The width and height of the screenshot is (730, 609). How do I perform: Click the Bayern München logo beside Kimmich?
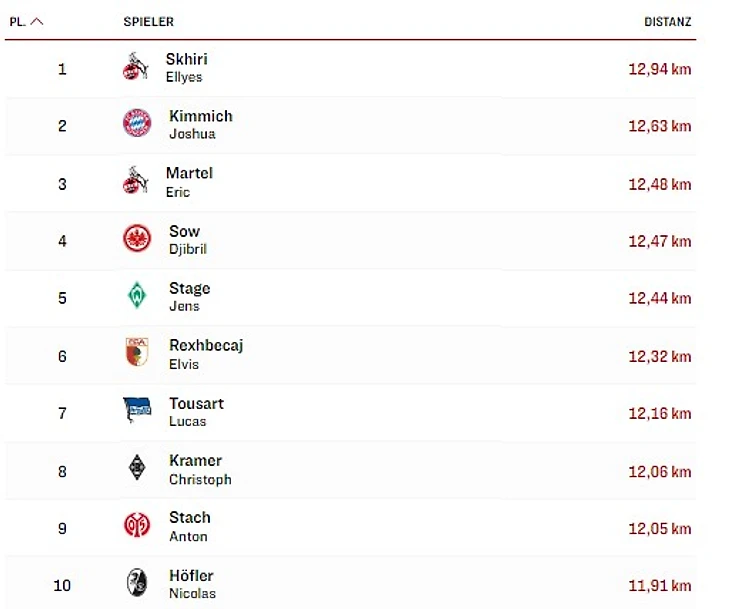[137, 124]
